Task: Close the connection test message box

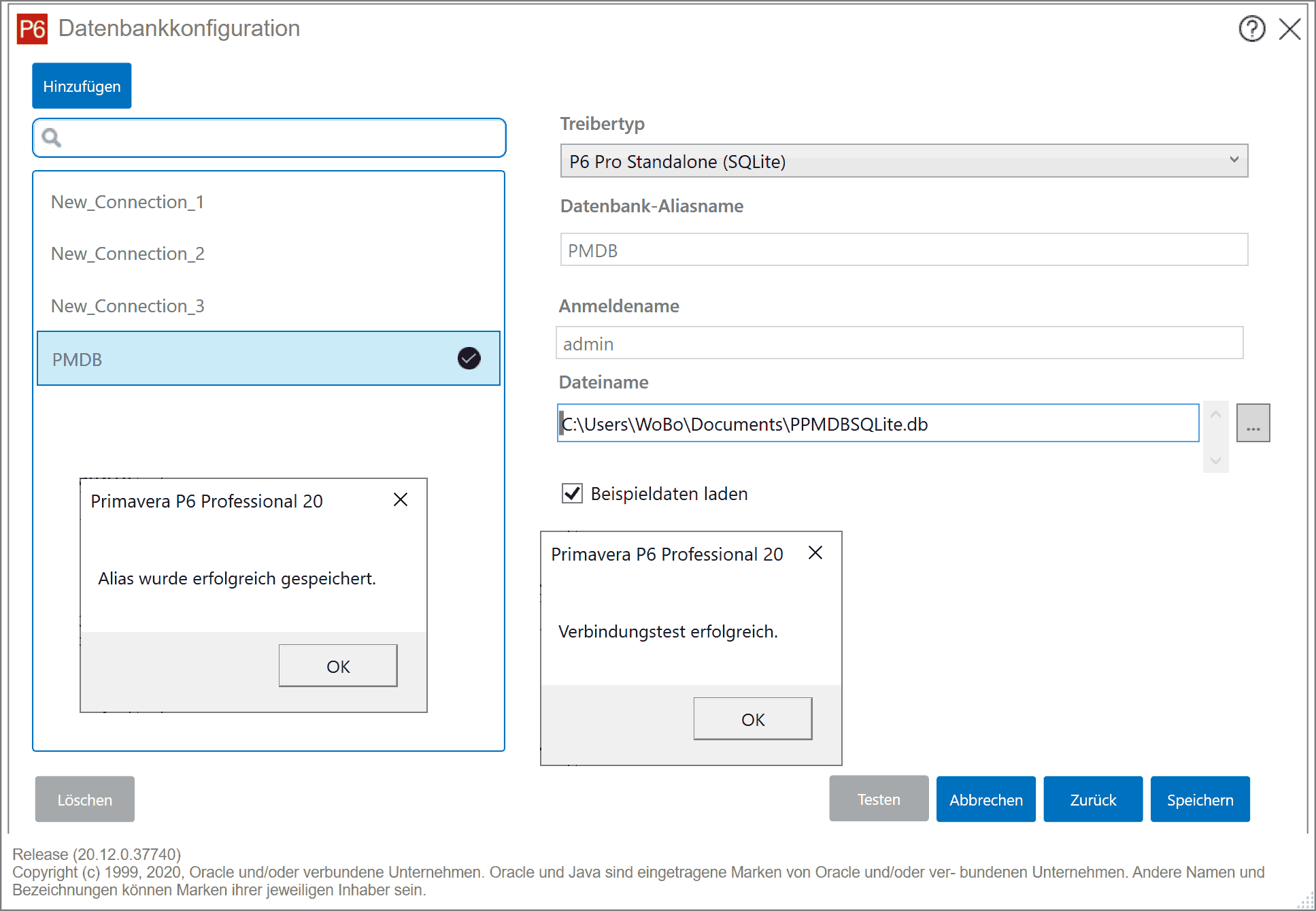Action: pyautogui.click(x=815, y=553)
